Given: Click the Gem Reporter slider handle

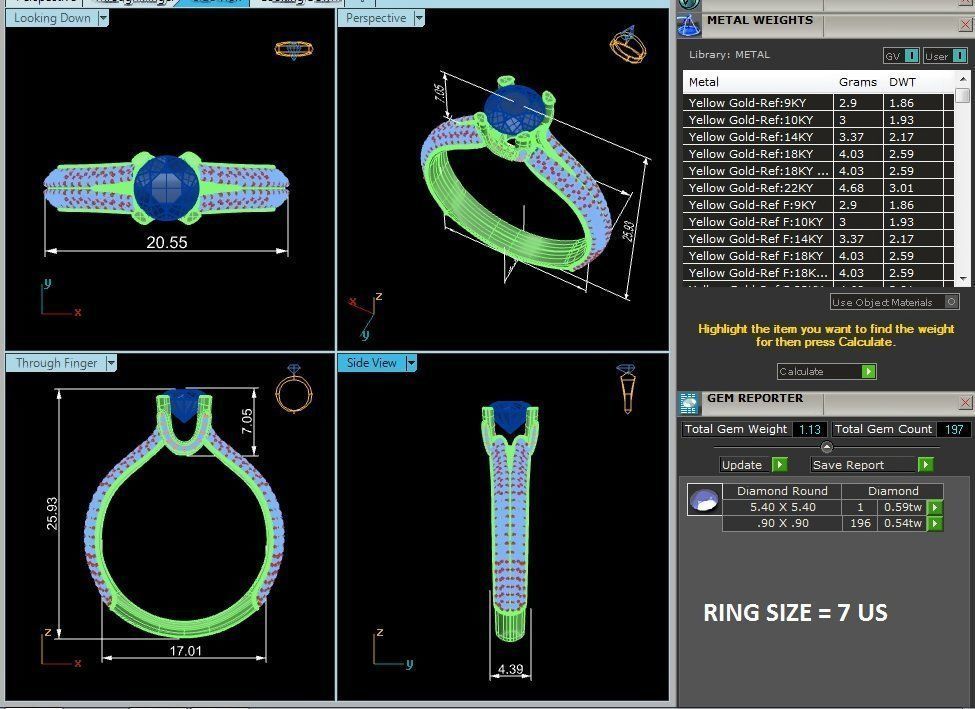Looking at the screenshot, I should click(x=827, y=447).
